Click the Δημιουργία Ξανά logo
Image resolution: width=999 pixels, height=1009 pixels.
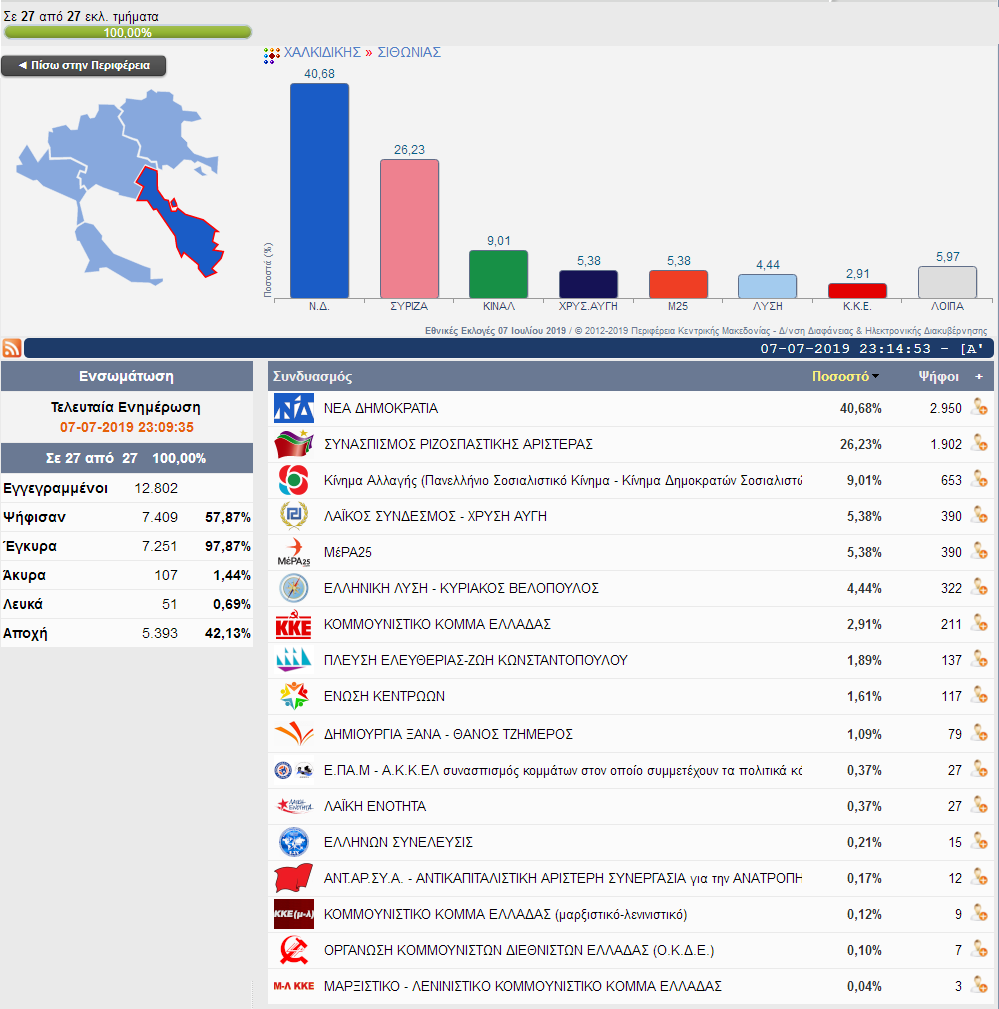294,734
